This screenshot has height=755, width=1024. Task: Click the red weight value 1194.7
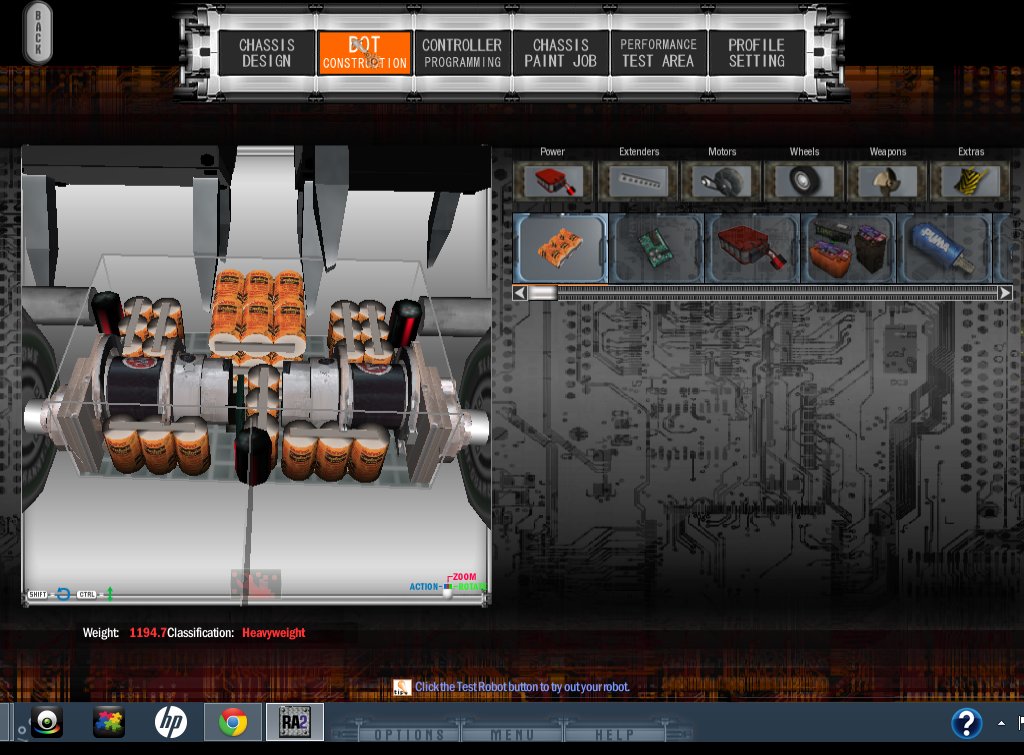point(148,633)
